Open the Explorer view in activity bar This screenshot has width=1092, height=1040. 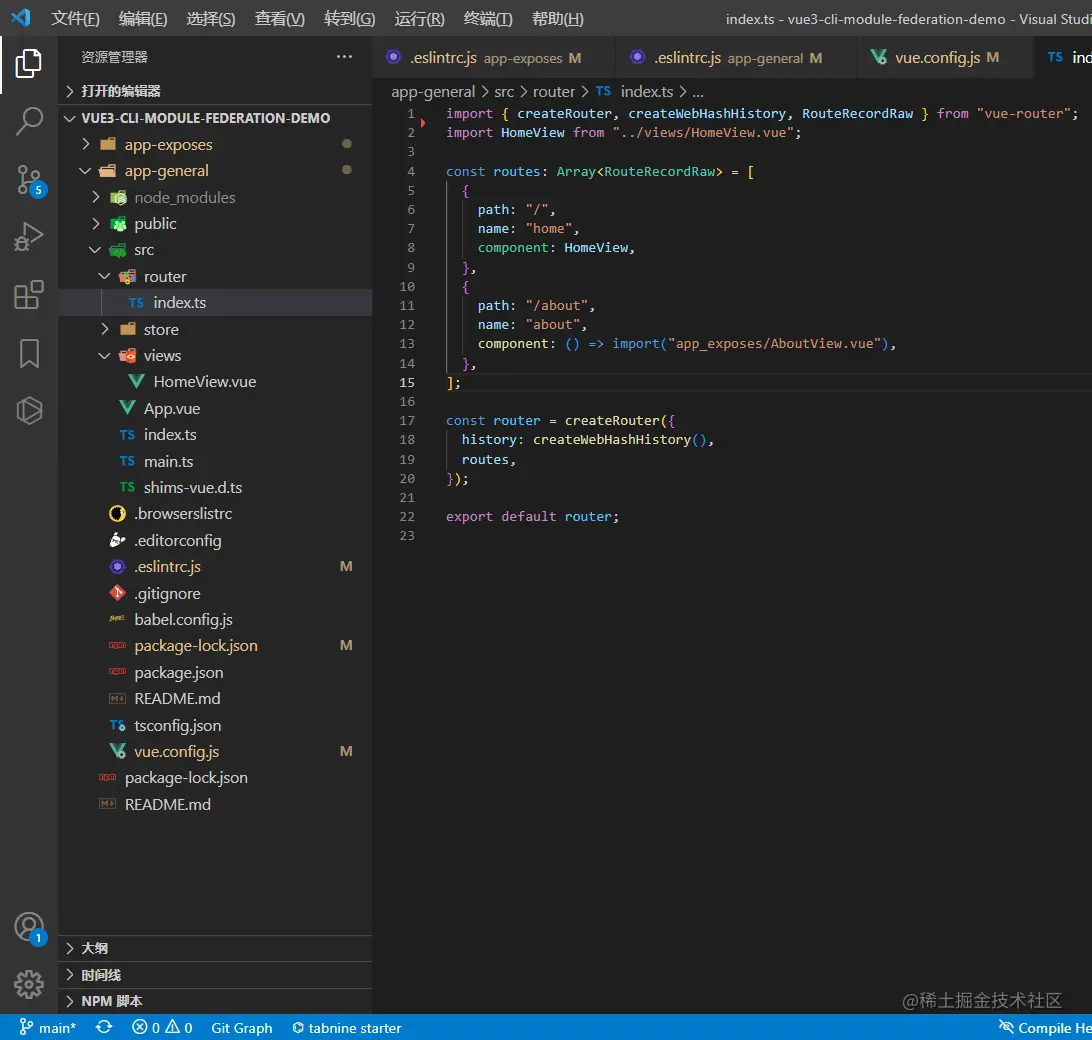click(29, 63)
